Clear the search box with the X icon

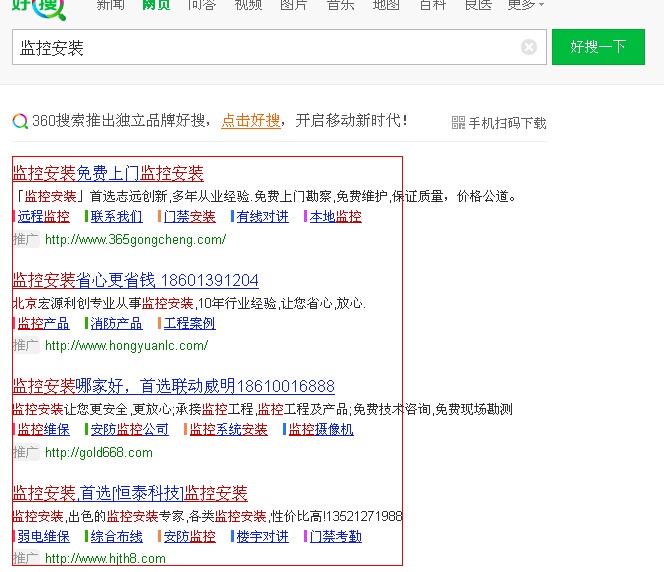coord(528,47)
